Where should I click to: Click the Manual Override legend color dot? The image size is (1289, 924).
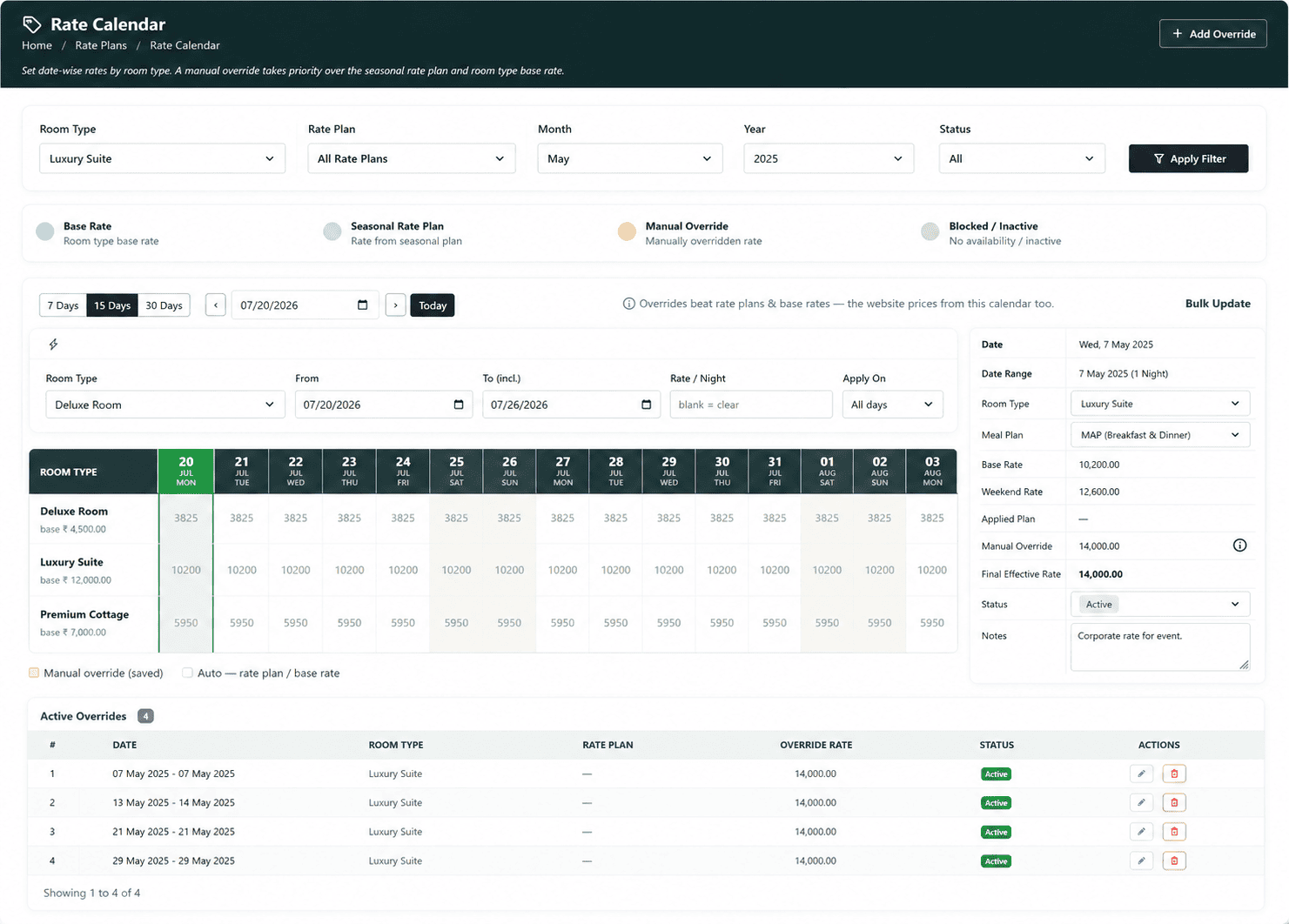click(x=627, y=231)
